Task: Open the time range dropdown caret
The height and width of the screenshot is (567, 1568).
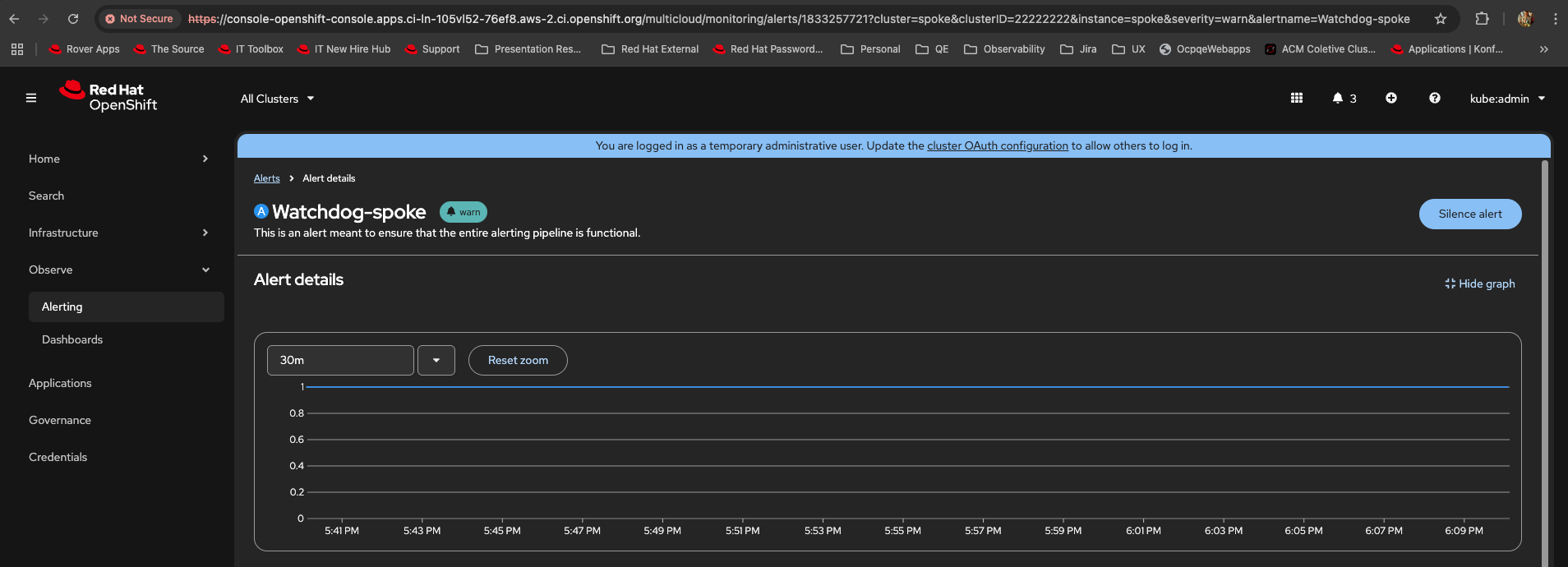Action: point(436,360)
